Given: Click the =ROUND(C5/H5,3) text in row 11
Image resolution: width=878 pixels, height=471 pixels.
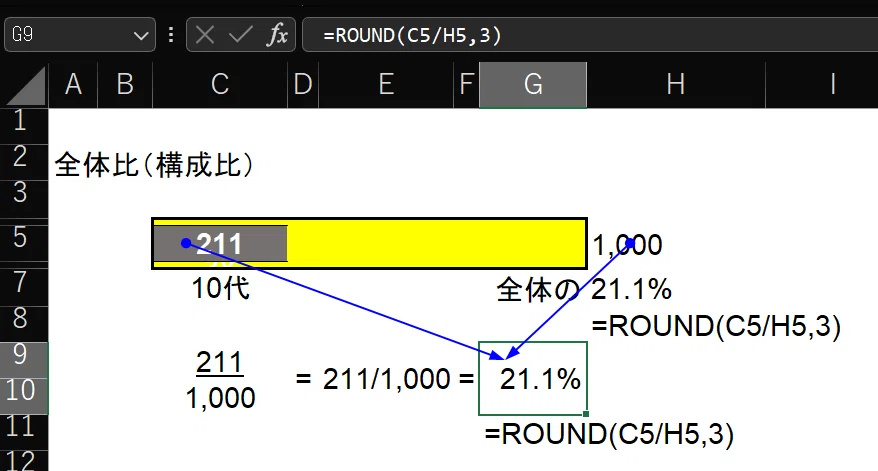Looking at the screenshot, I should coord(609,435).
